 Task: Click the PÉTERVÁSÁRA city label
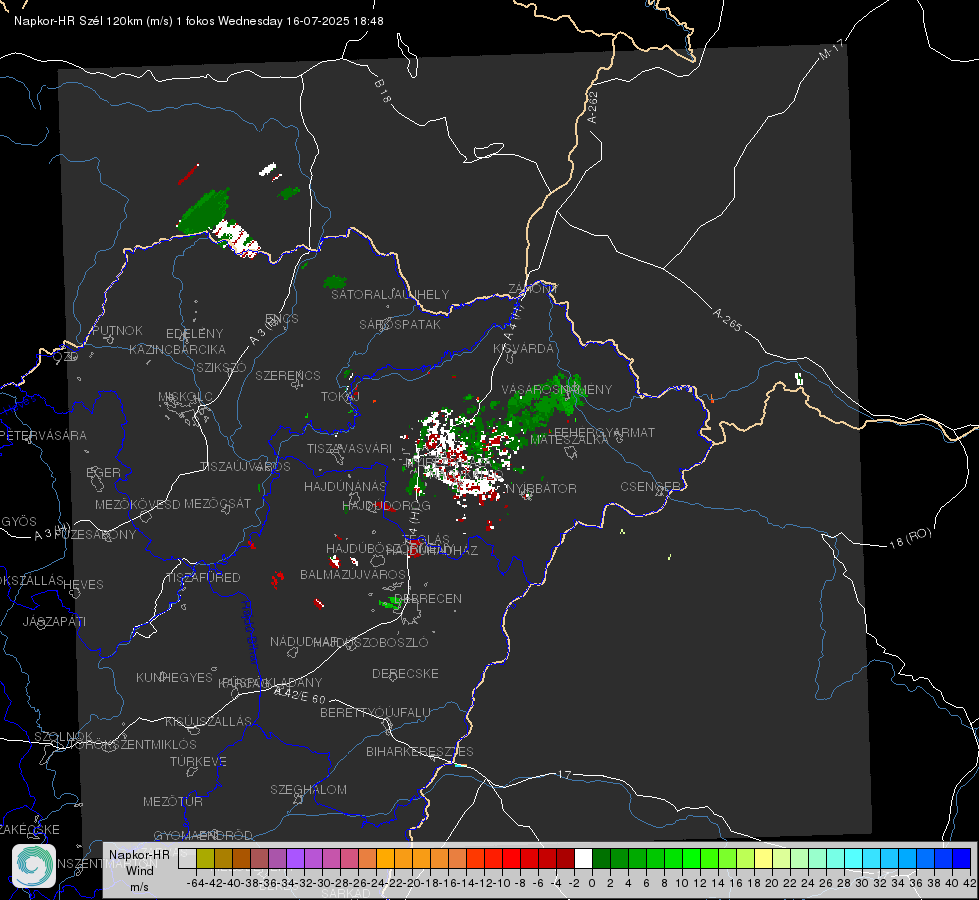coord(42,435)
